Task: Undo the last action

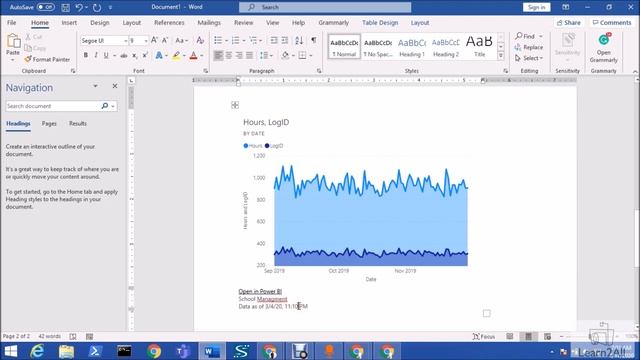Action: (79, 7)
